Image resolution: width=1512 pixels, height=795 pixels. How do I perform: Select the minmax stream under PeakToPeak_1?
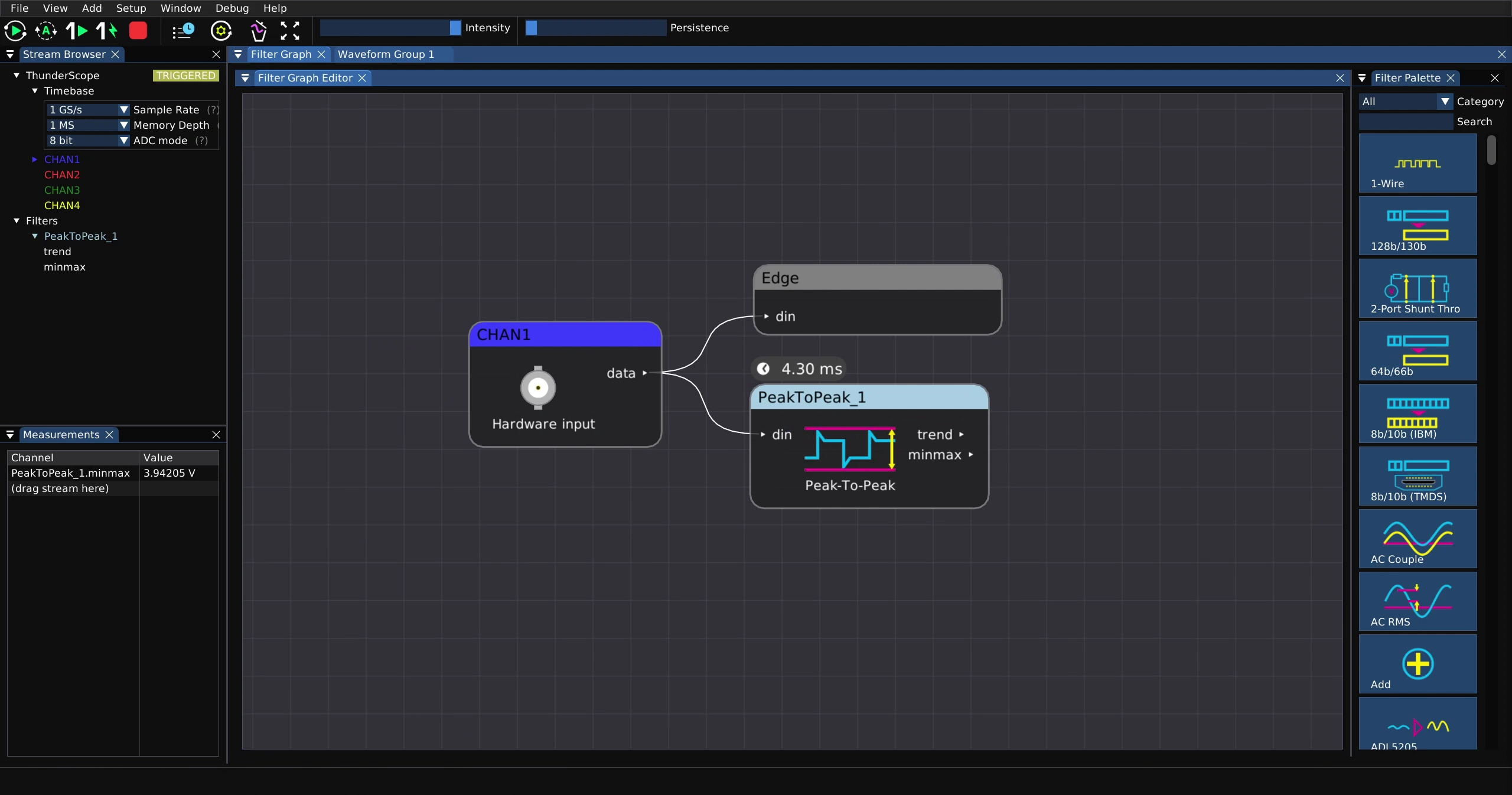tap(64, 267)
